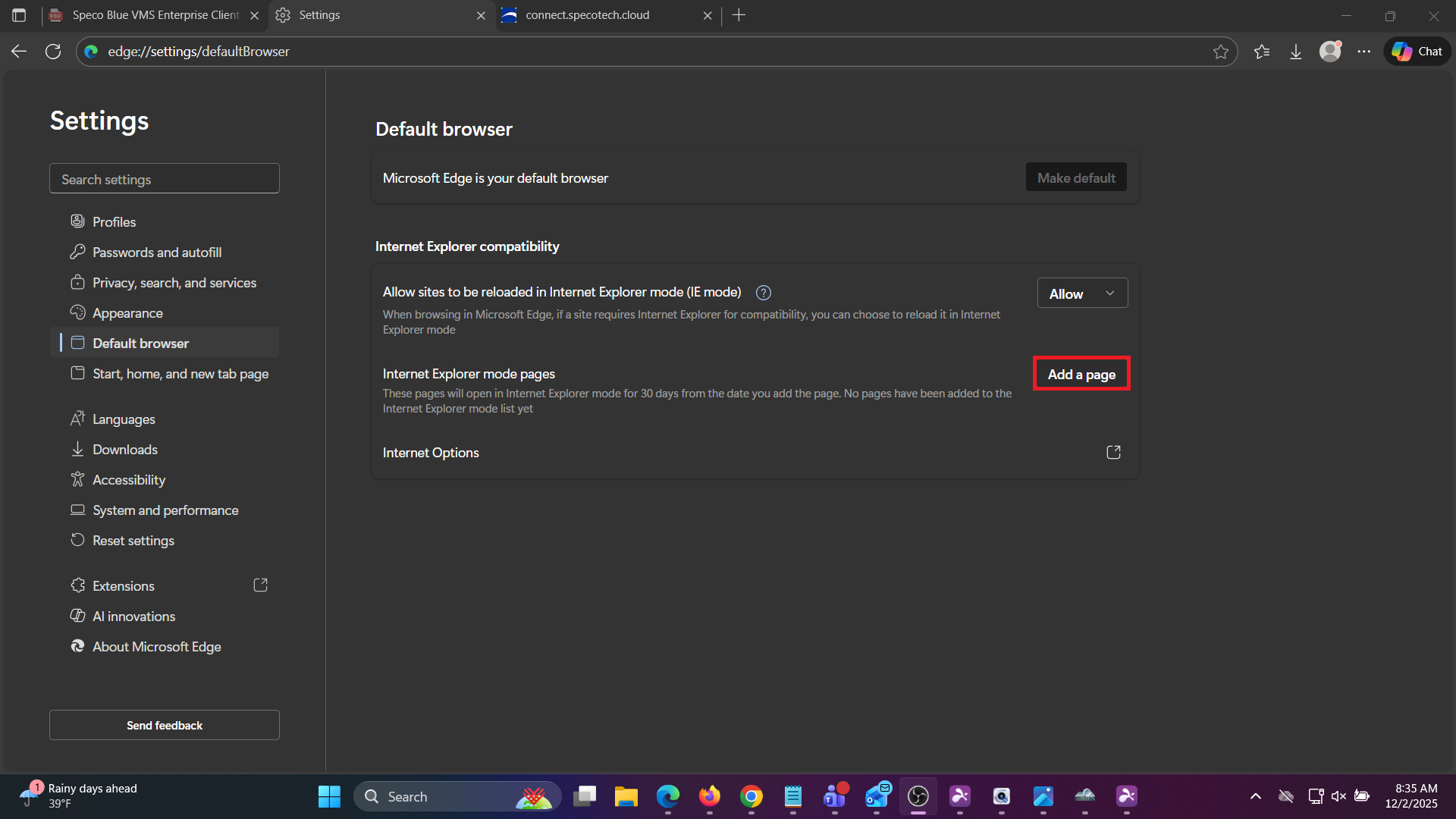1456x819 pixels.
Task: Open Settings and more ellipsis menu
Action: [1364, 52]
